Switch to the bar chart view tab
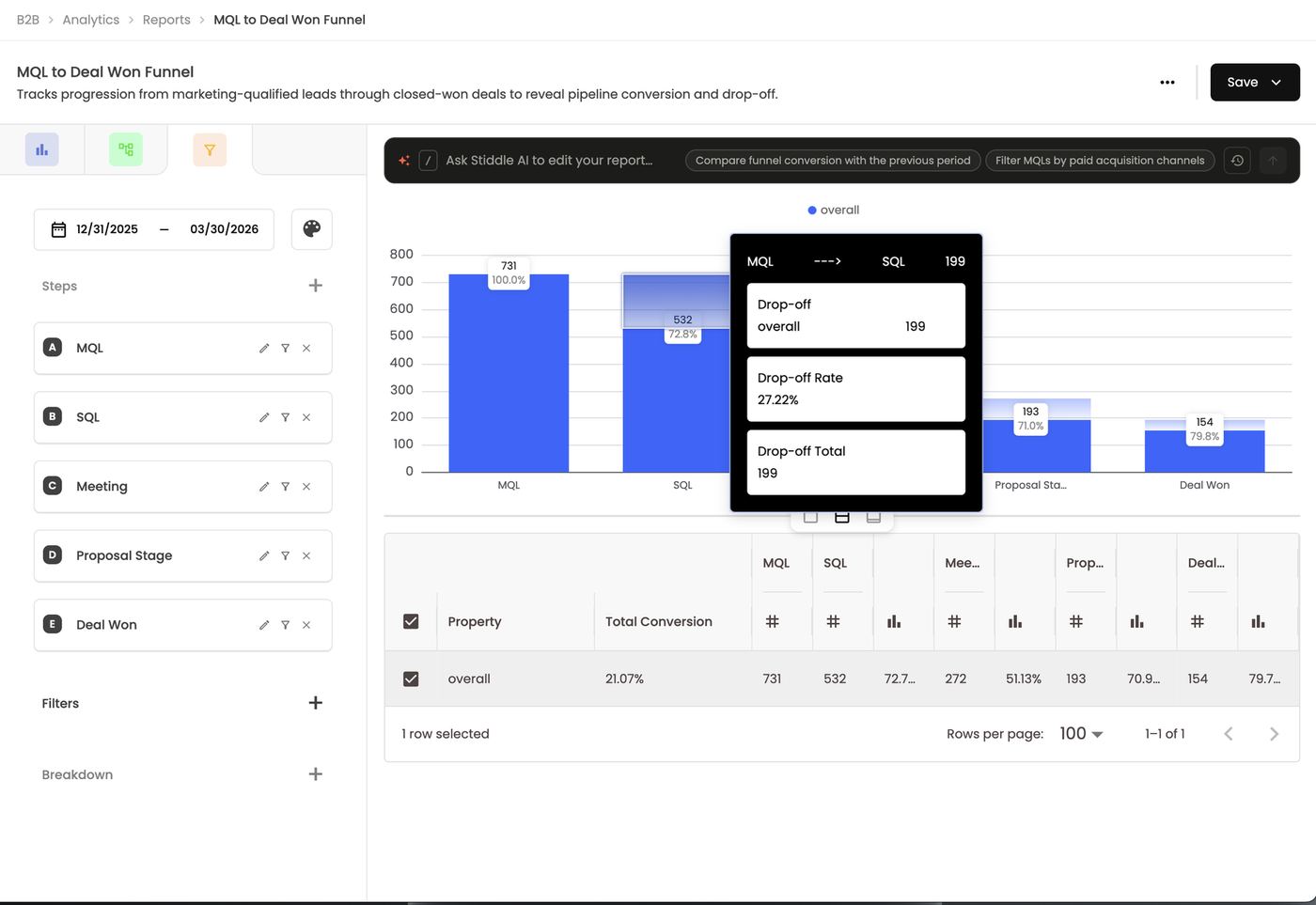 tap(41, 149)
